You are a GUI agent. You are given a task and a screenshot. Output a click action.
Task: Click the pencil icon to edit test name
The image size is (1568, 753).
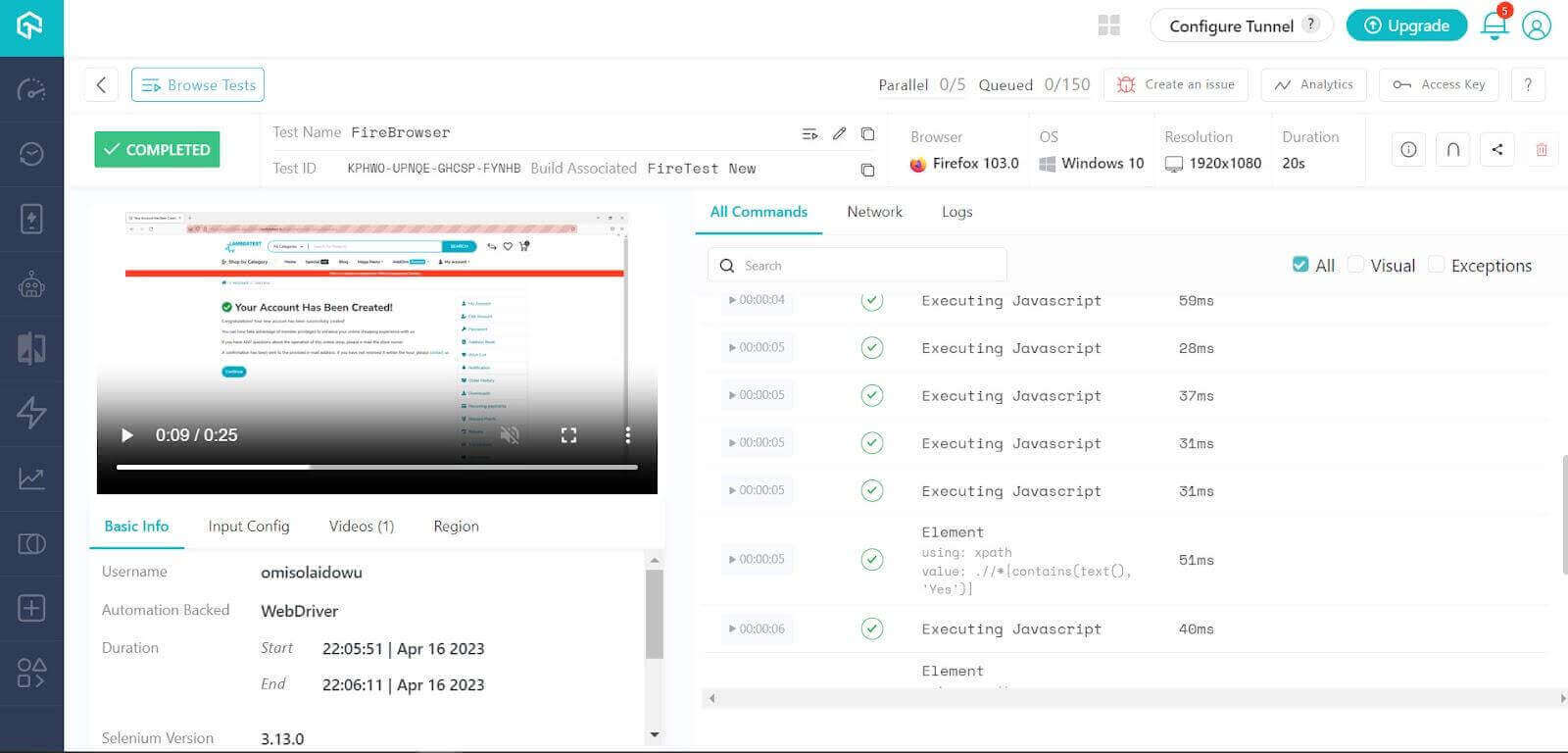[839, 133]
